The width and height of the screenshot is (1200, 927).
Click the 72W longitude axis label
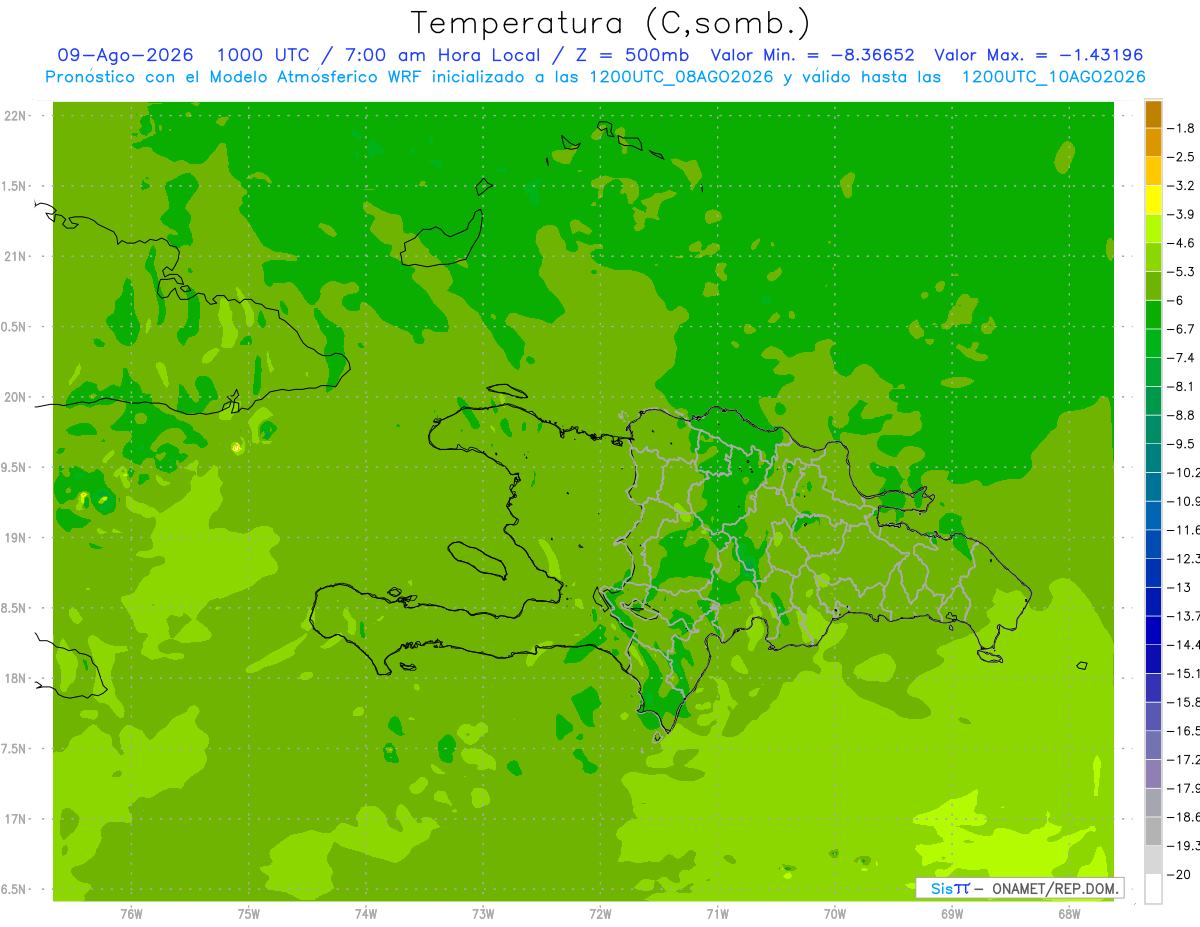click(600, 913)
